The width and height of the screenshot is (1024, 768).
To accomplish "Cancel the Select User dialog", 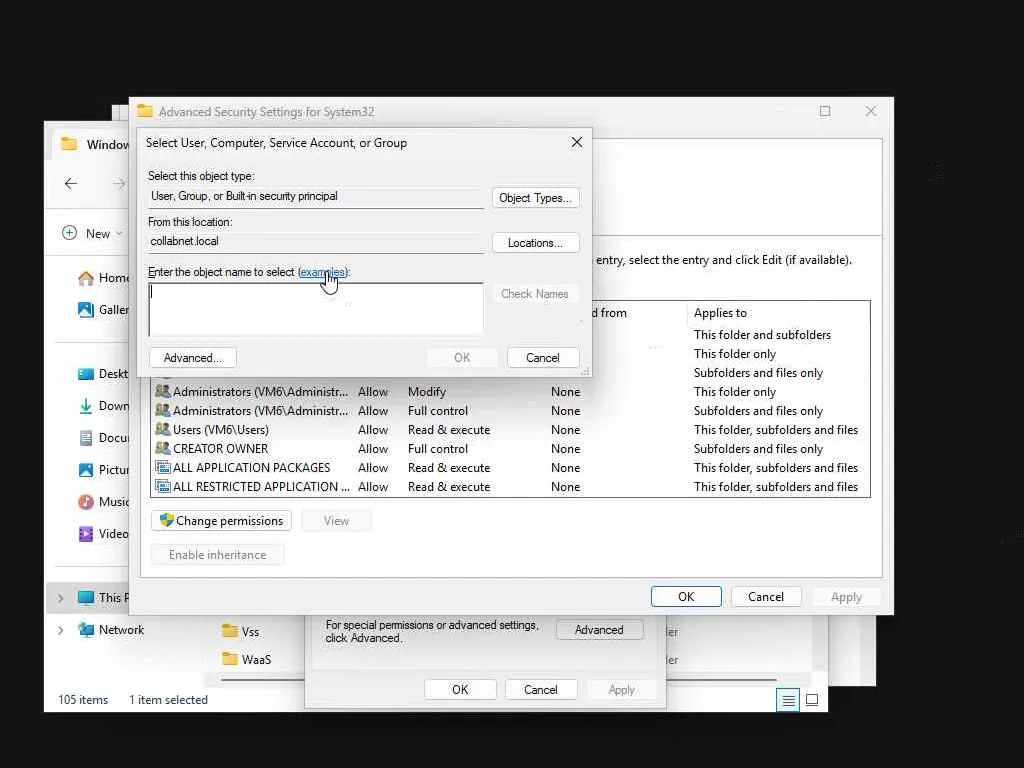I will 543,358.
